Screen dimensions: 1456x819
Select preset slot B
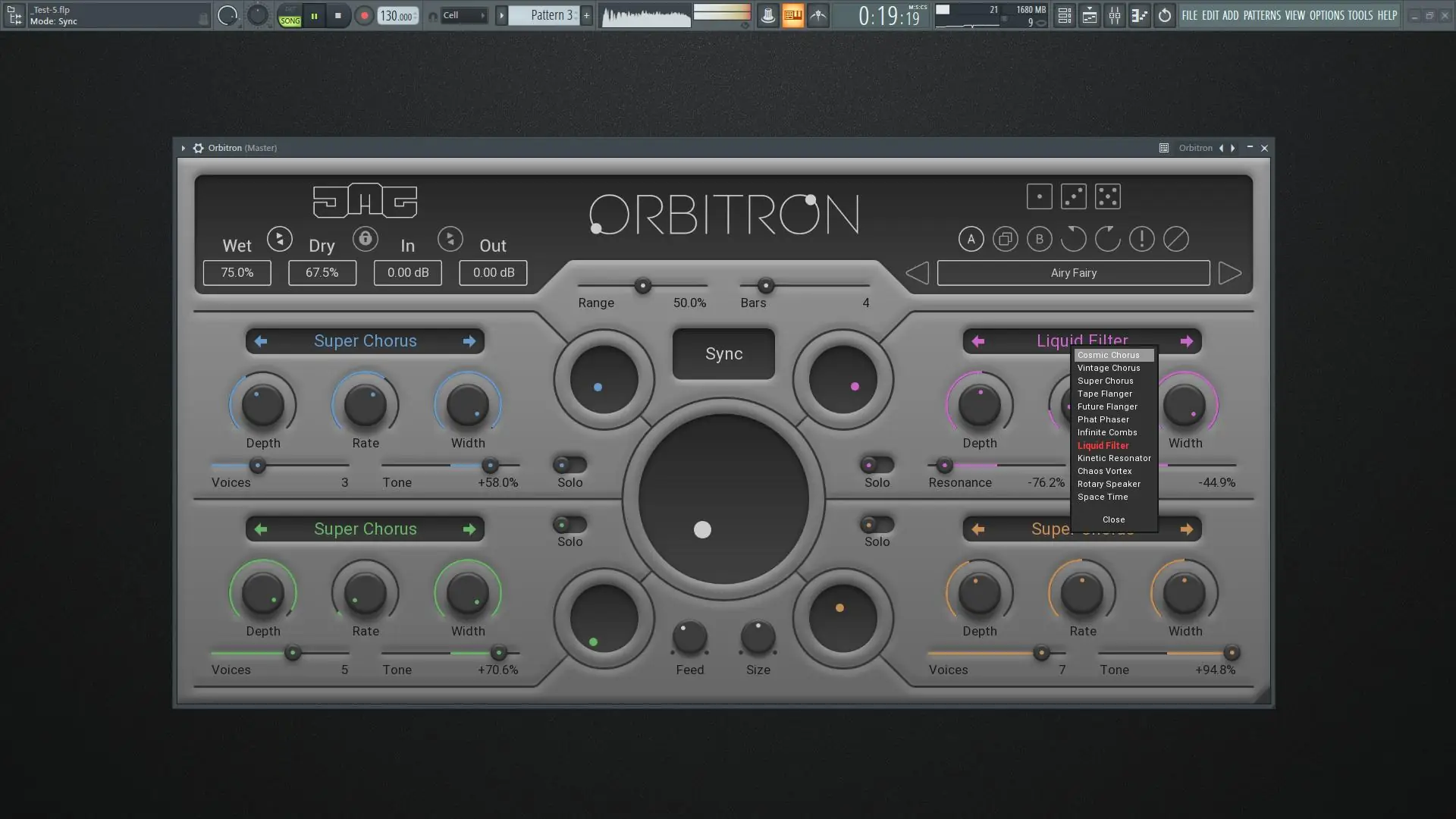(x=1039, y=239)
